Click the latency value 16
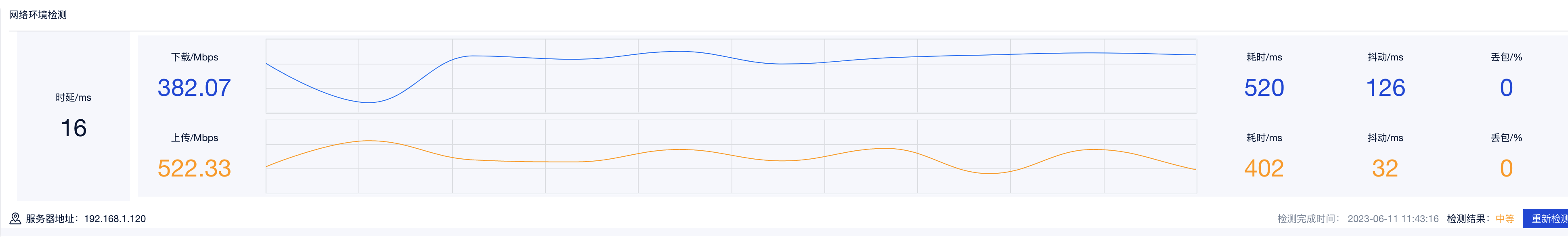The image size is (1568, 245). (x=73, y=128)
